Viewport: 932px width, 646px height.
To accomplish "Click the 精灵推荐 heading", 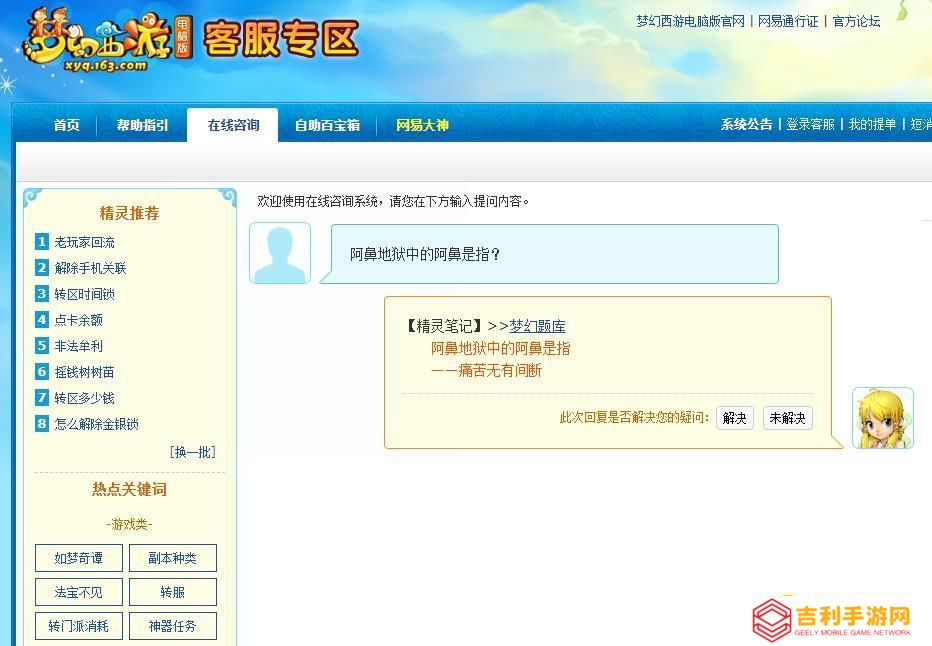I will 129,213.
